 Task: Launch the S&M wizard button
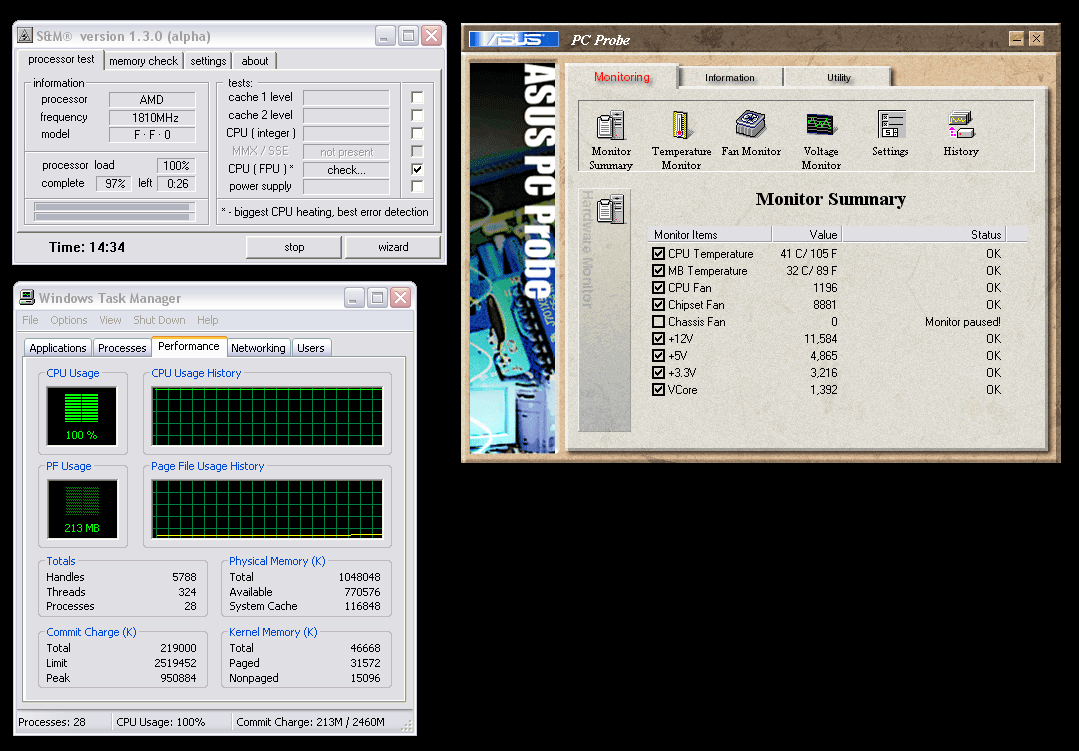pos(393,247)
